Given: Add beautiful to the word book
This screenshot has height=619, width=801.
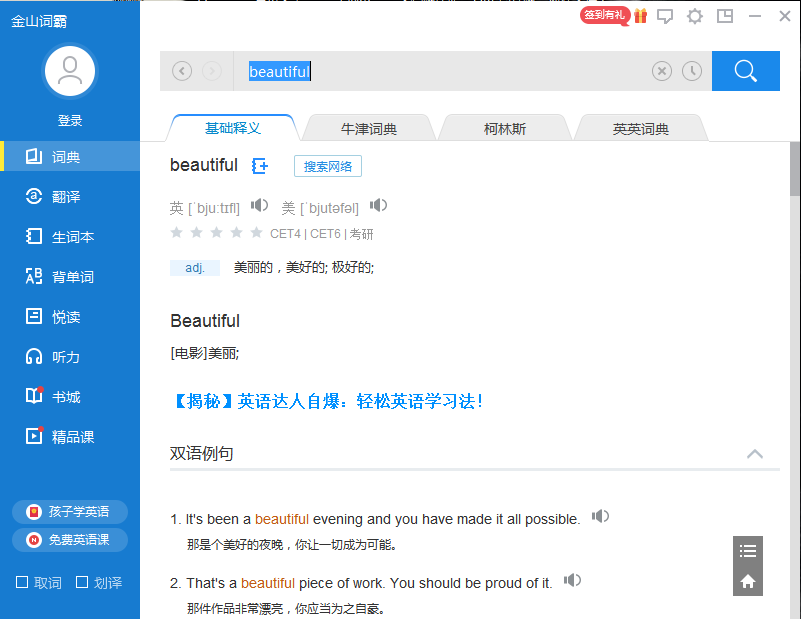Looking at the screenshot, I should (x=260, y=166).
